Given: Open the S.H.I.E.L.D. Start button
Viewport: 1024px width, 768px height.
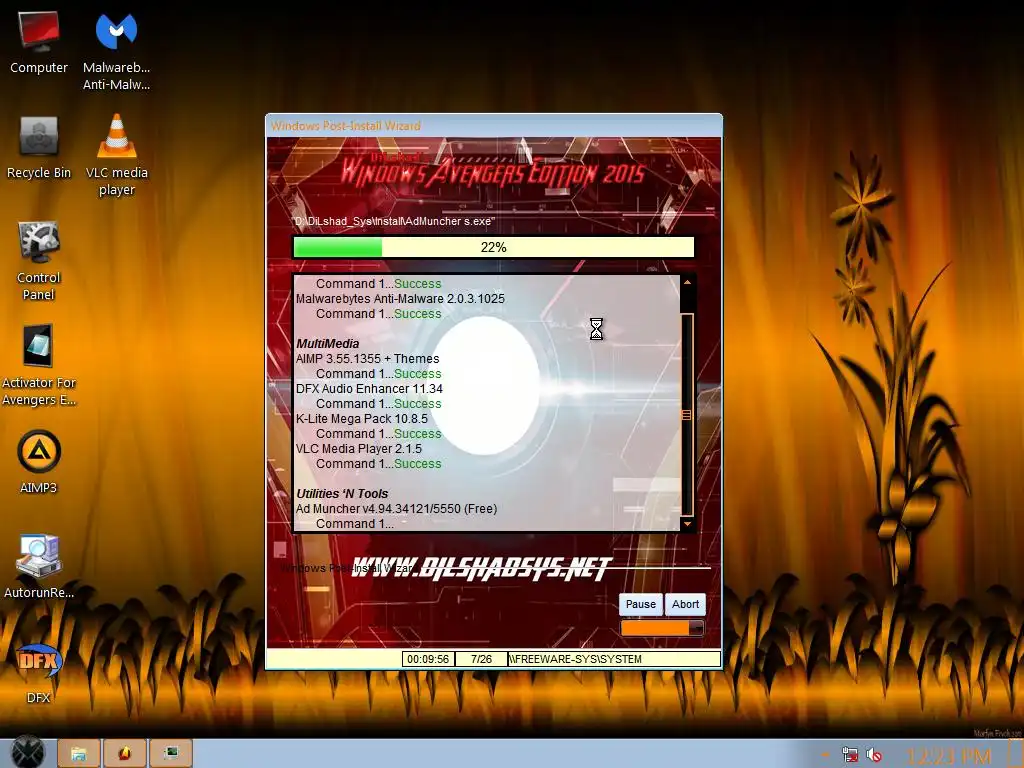Looking at the screenshot, I should pos(28,752).
